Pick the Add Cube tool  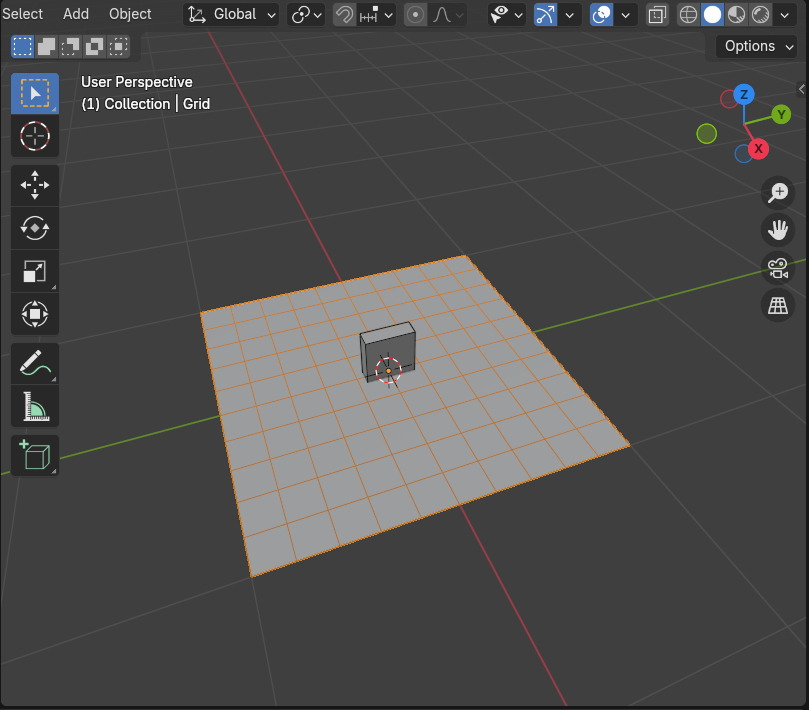tap(35, 455)
